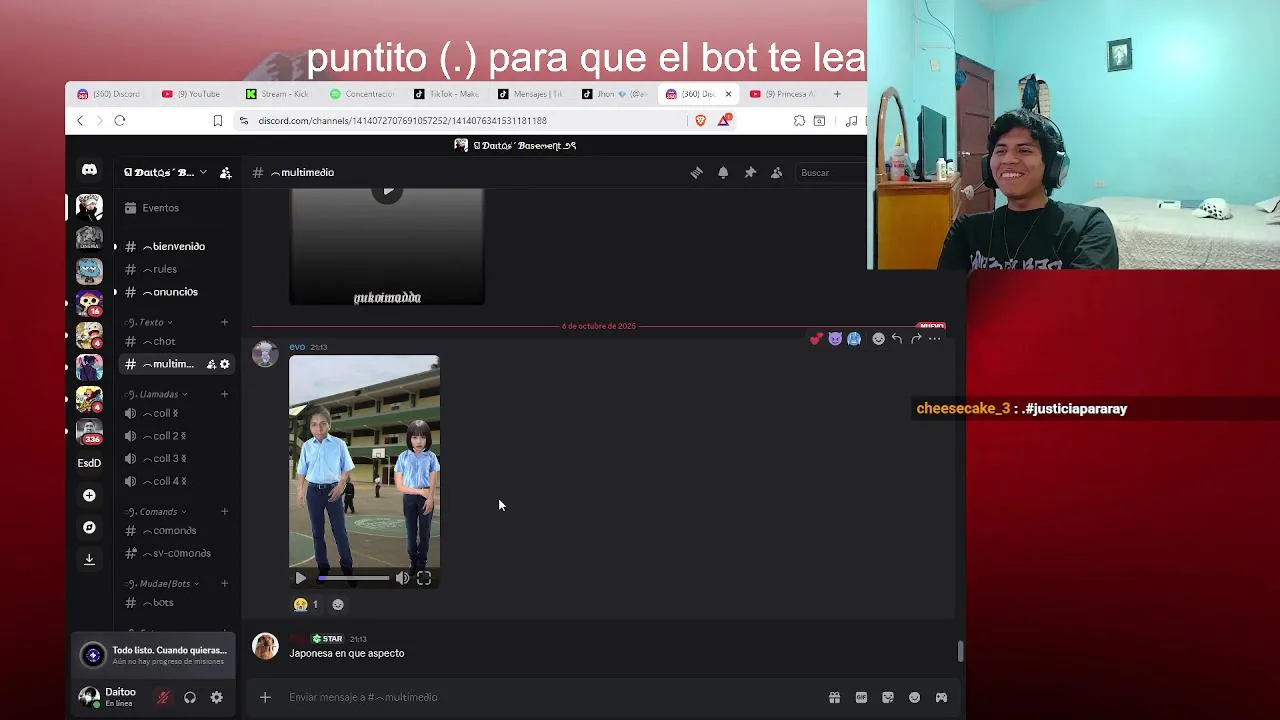Image resolution: width=1280 pixels, height=720 pixels.
Task: Add smiley reaction below the video
Action: (x=338, y=604)
